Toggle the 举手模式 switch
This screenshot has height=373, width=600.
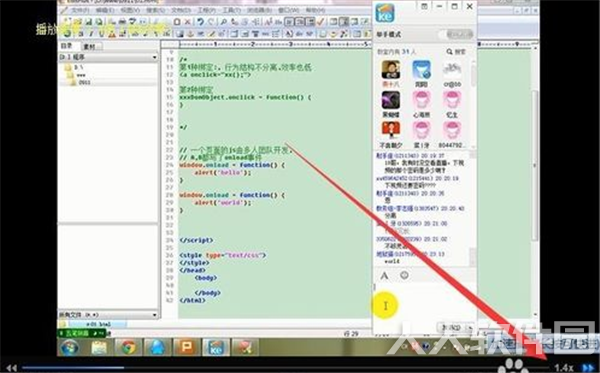click(x=456, y=34)
